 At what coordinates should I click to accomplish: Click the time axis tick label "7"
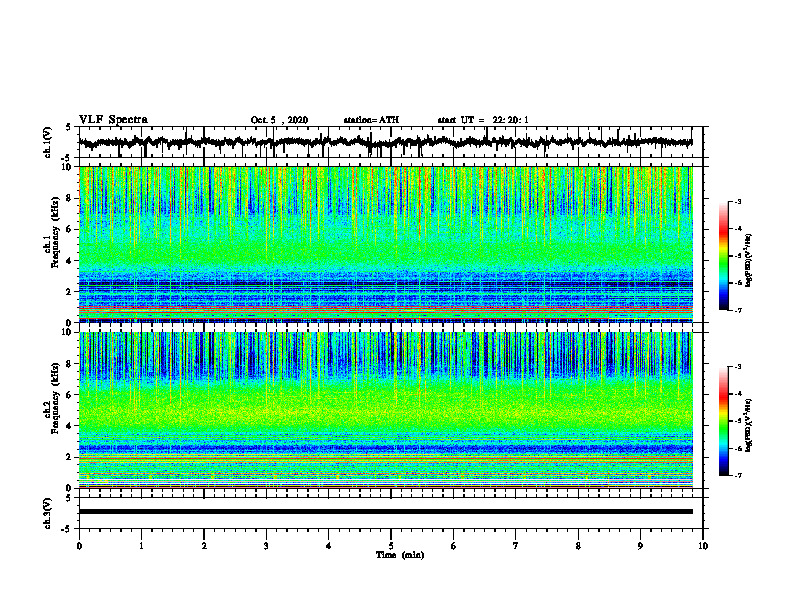tap(516, 546)
